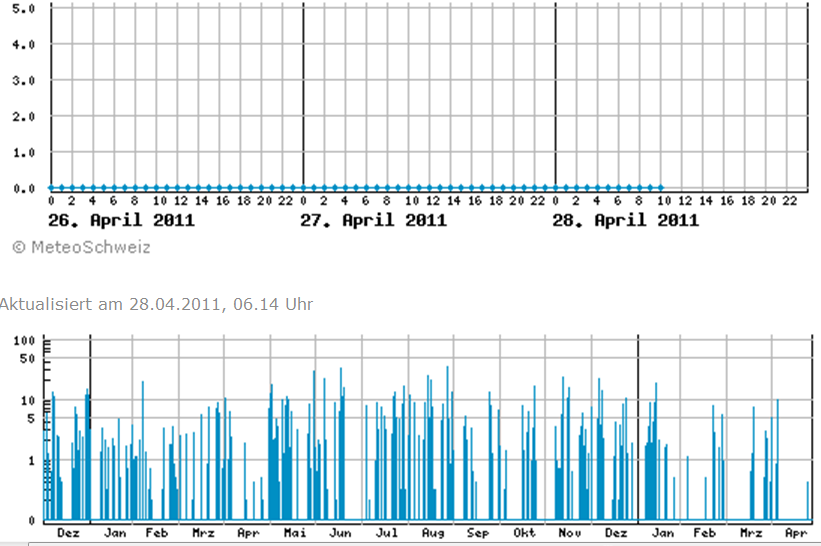Click the 100 label on the lower chart axis

(24, 341)
